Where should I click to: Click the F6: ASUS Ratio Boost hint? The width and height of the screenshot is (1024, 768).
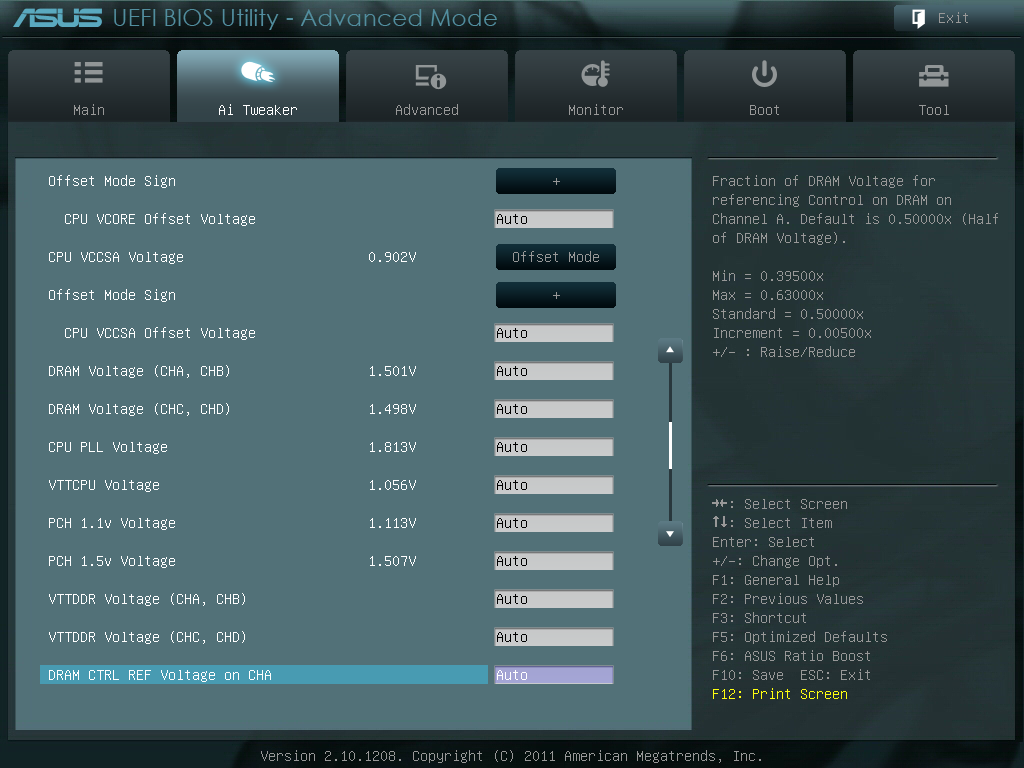coord(792,656)
